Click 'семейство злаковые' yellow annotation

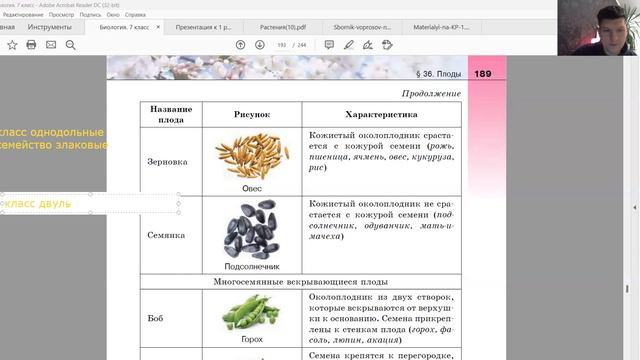point(53,145)
